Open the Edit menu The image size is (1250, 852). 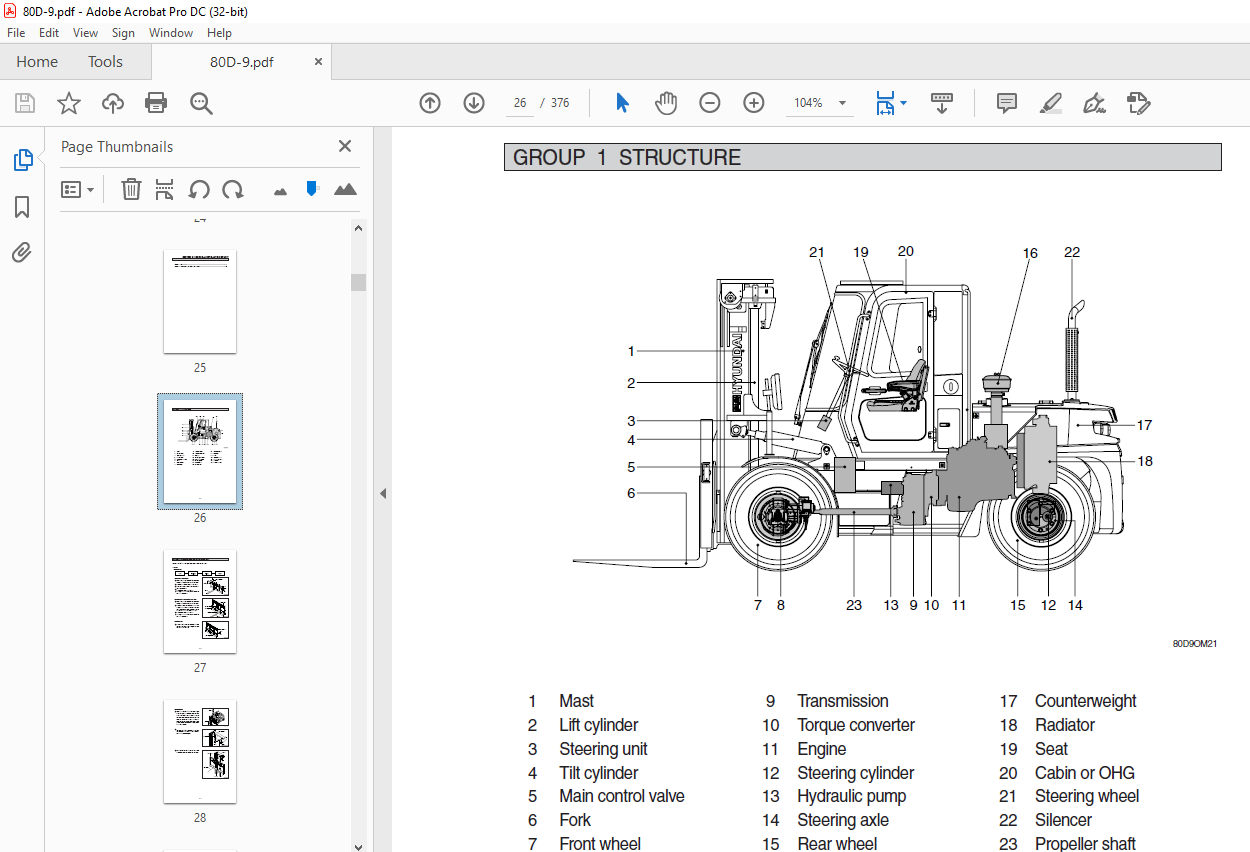pyautogui.click(x=49, y=33)
